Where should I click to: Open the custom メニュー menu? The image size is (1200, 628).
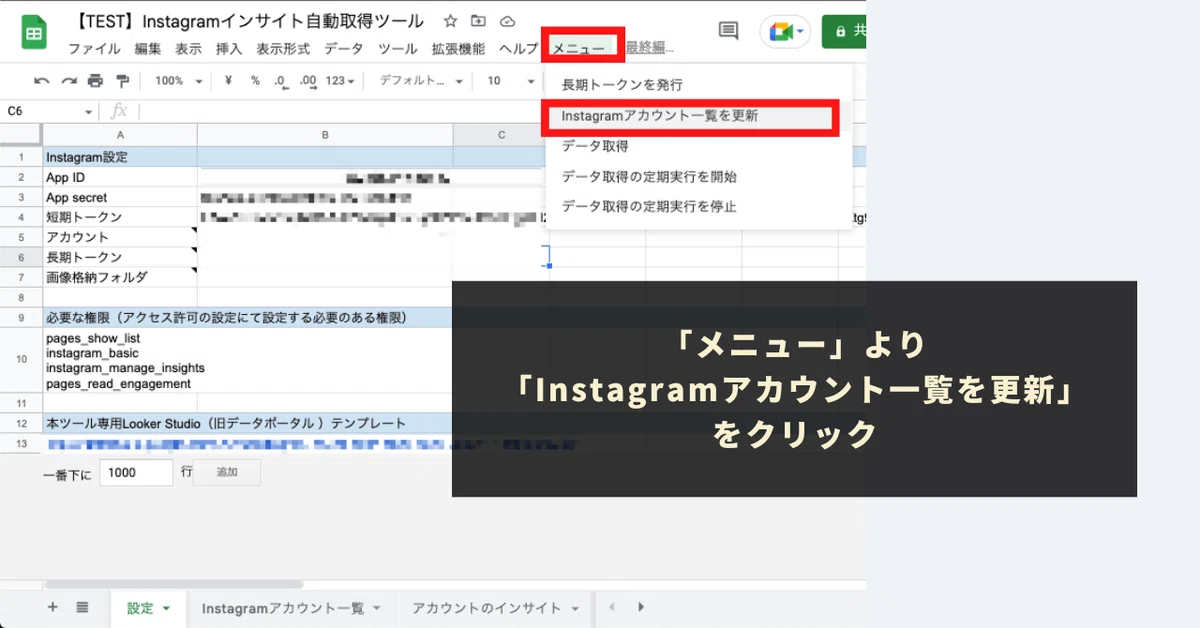pos(580,49)
